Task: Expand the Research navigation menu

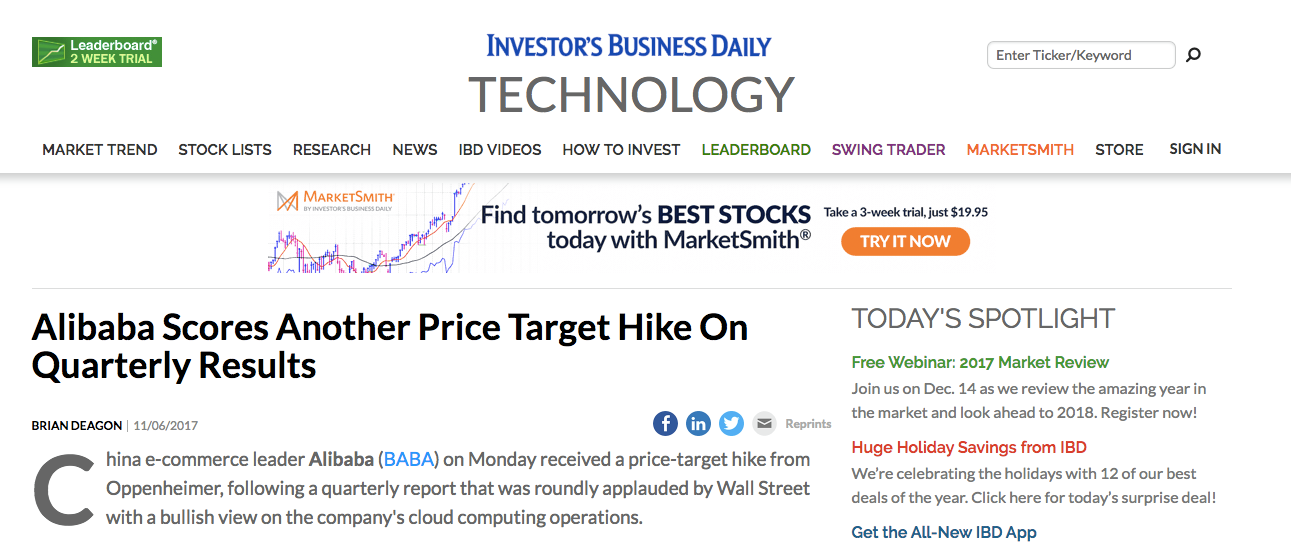Action: point(332,149)
